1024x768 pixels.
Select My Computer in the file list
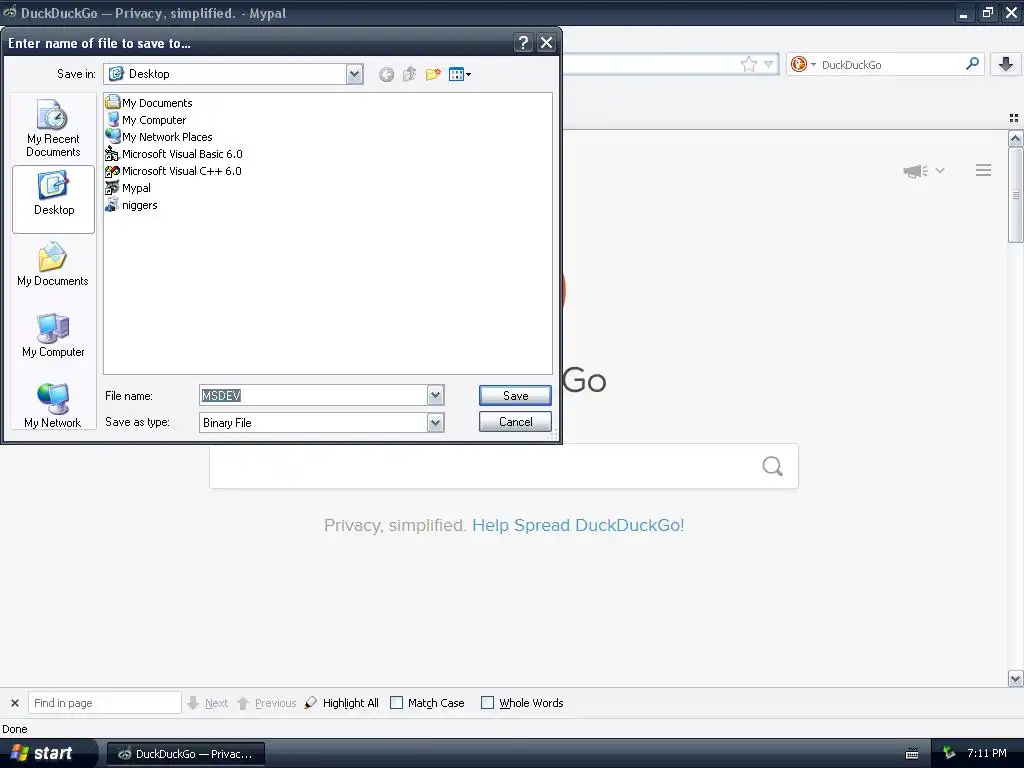(x=146, y=120)
